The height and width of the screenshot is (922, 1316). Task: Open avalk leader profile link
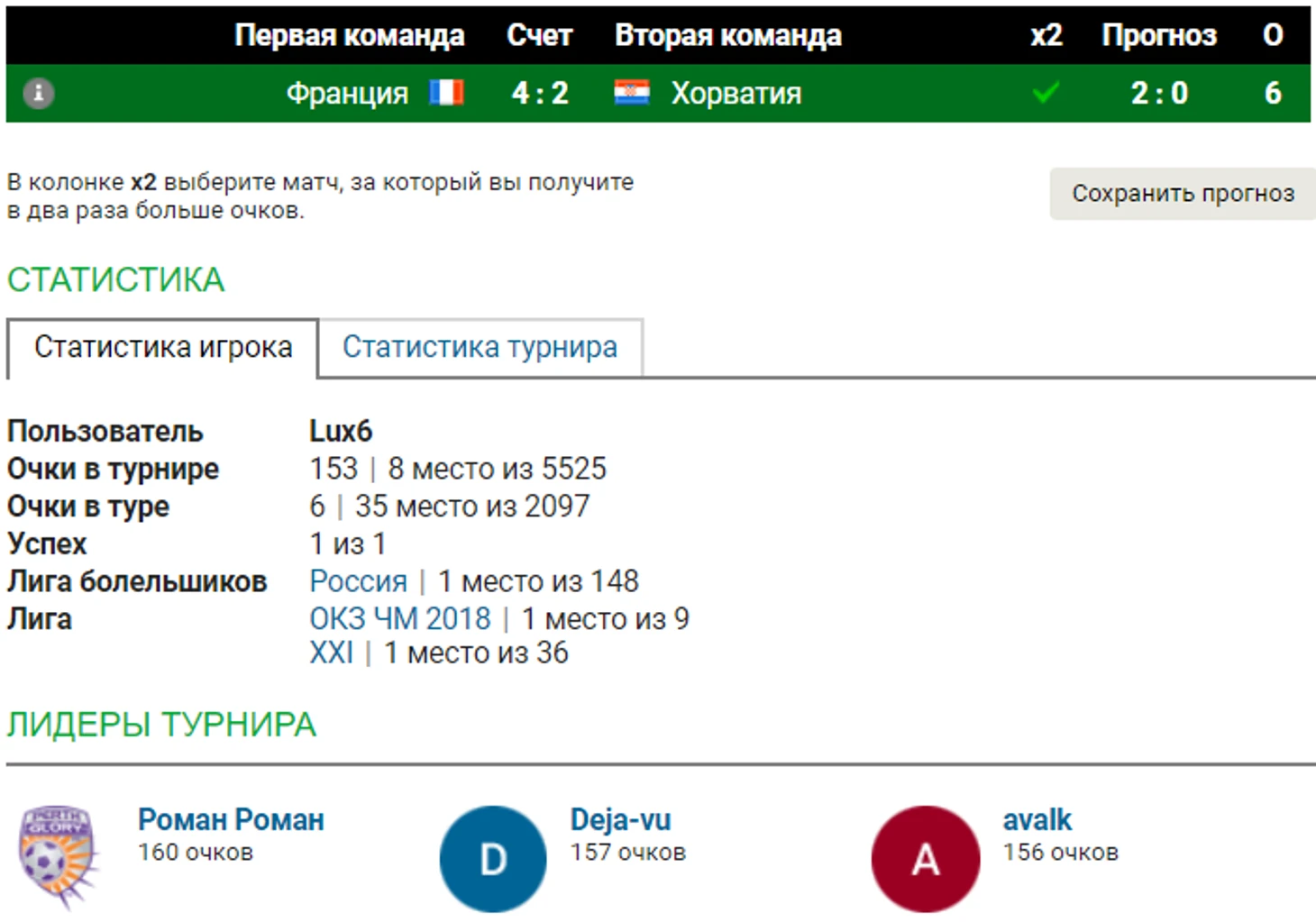point(1037,820)
